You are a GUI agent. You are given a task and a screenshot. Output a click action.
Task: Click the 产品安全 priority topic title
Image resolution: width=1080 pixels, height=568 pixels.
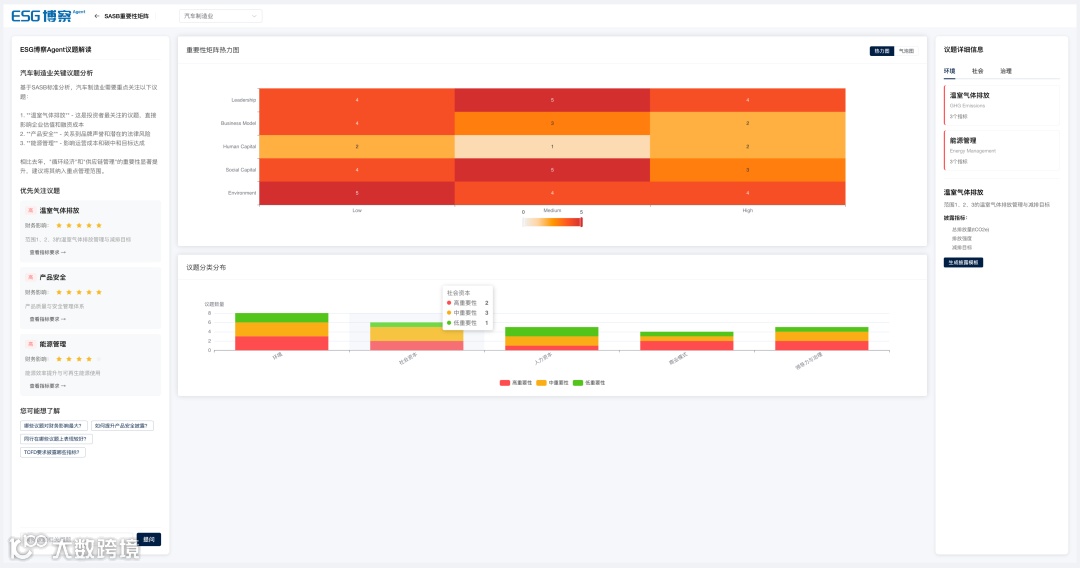[x=53, y=277]
